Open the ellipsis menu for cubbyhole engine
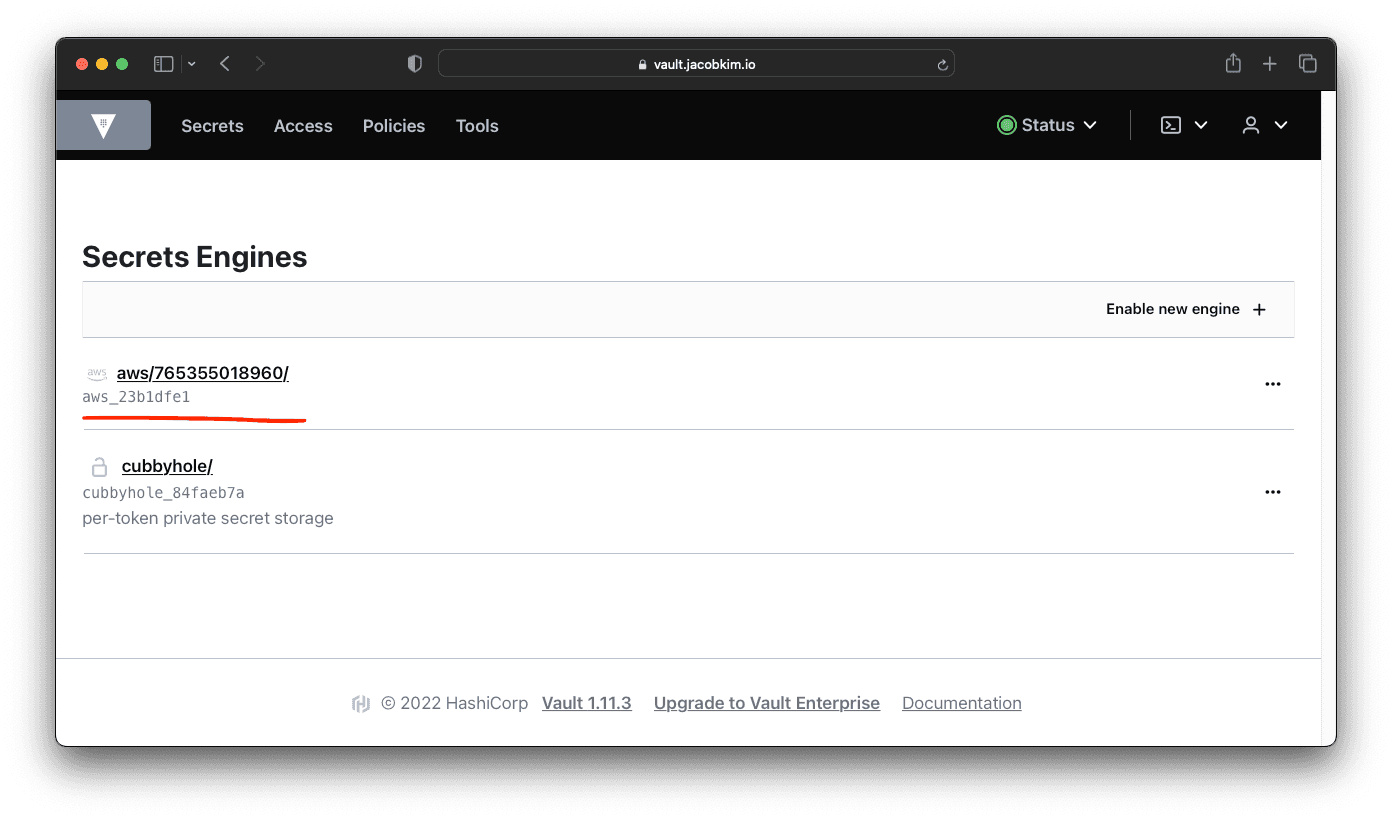This screenshot has width=1392, height=820. (1272, 491)
